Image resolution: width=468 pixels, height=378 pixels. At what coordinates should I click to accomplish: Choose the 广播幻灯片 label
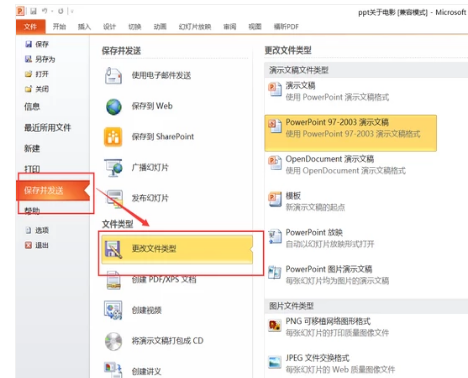[x=150, y=167]
